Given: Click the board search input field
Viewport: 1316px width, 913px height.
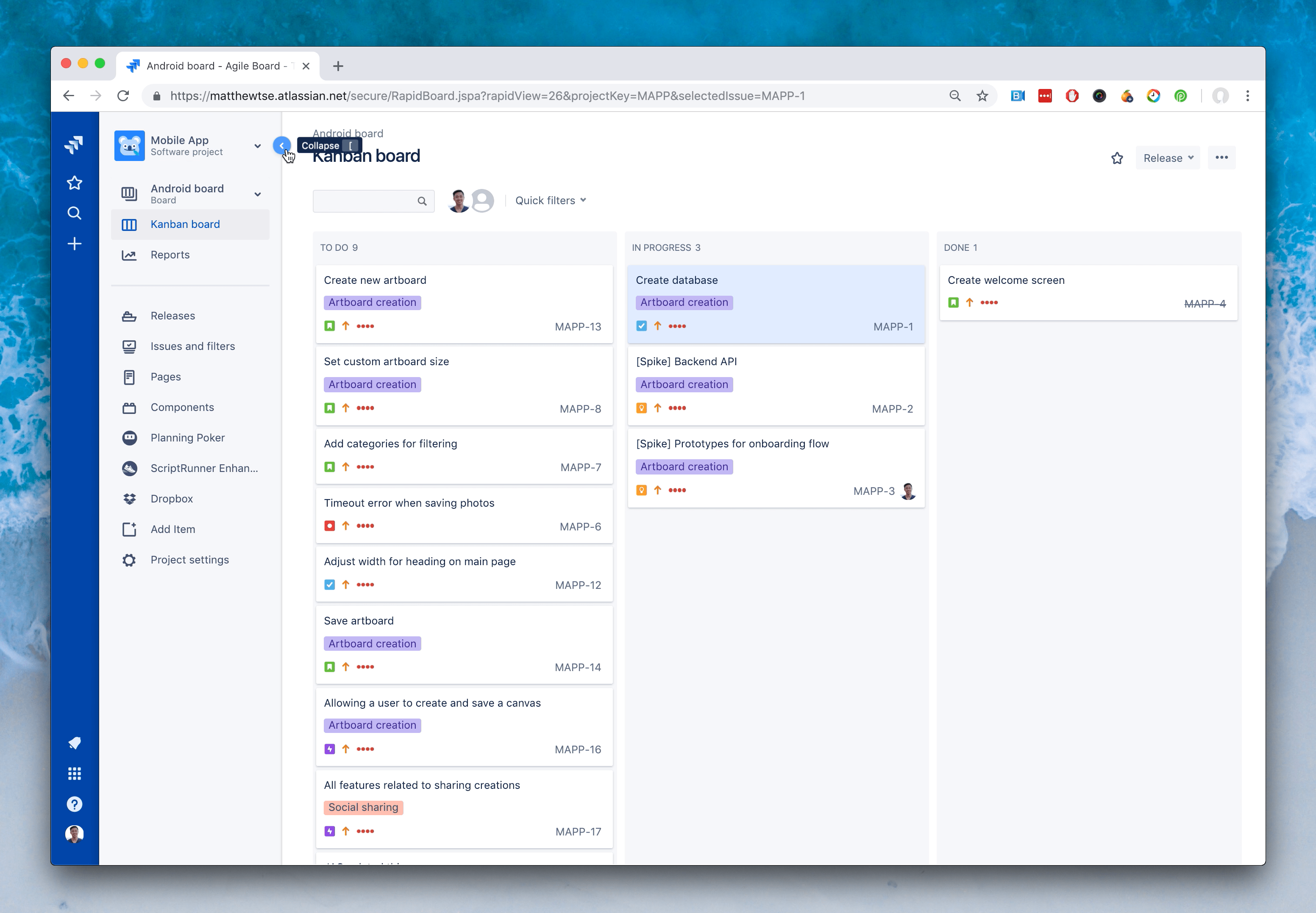Looking at the screenshot, I should 369,201.
